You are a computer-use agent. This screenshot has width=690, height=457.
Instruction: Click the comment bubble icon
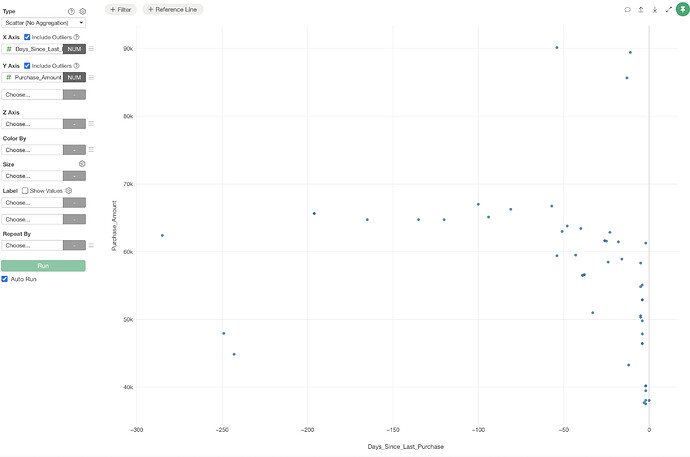coord(627,9)
